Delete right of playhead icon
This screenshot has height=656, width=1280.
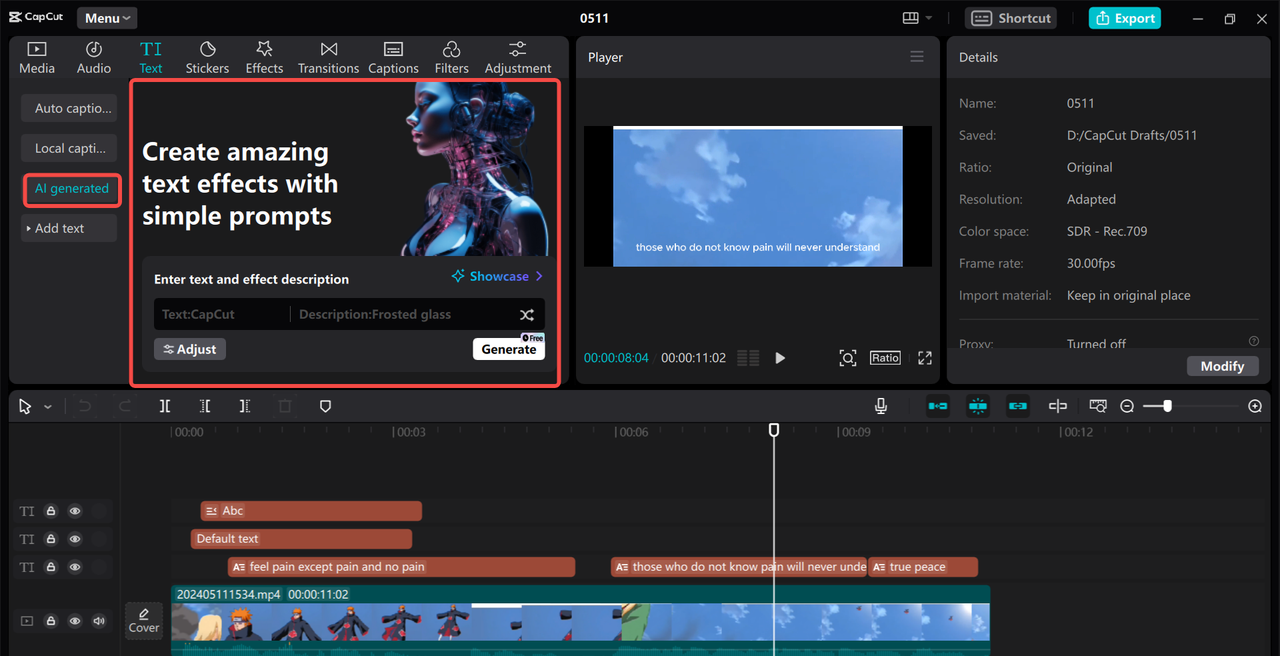(x=245, y=406)
